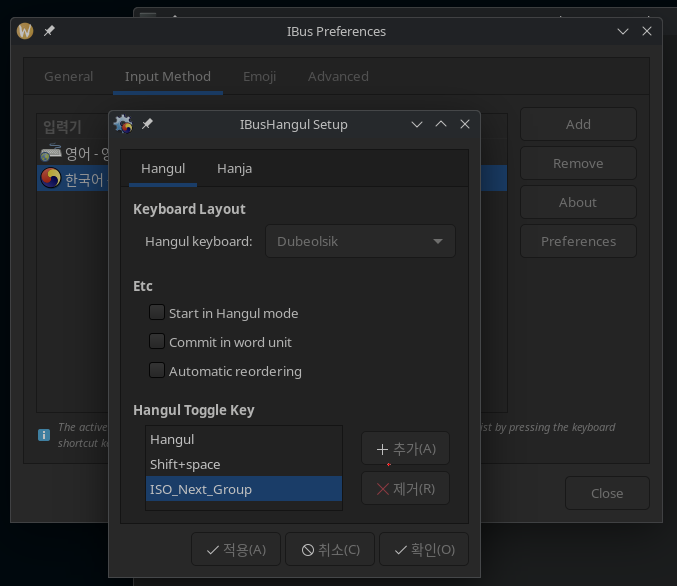
Task: Open the Input Method tab
Action: coord(168,76)
